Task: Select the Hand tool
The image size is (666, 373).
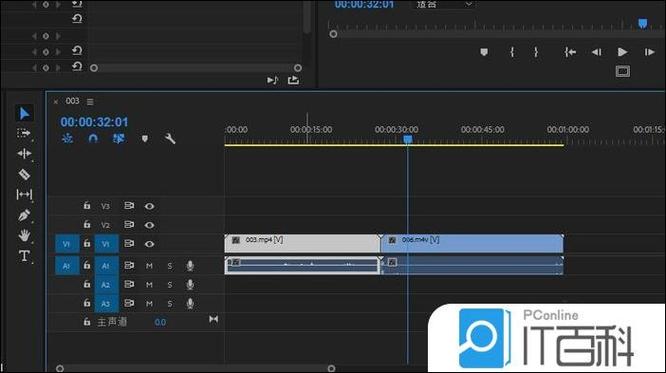Action: tap(24, 235)
